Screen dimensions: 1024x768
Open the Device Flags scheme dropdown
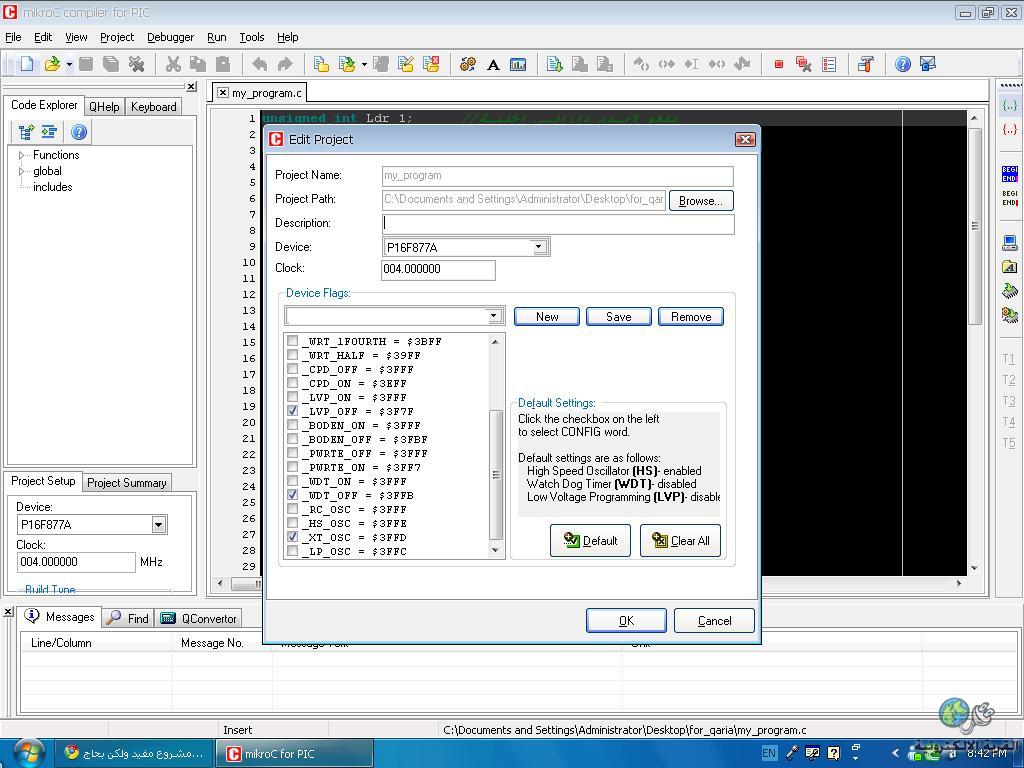coord(494,316)
